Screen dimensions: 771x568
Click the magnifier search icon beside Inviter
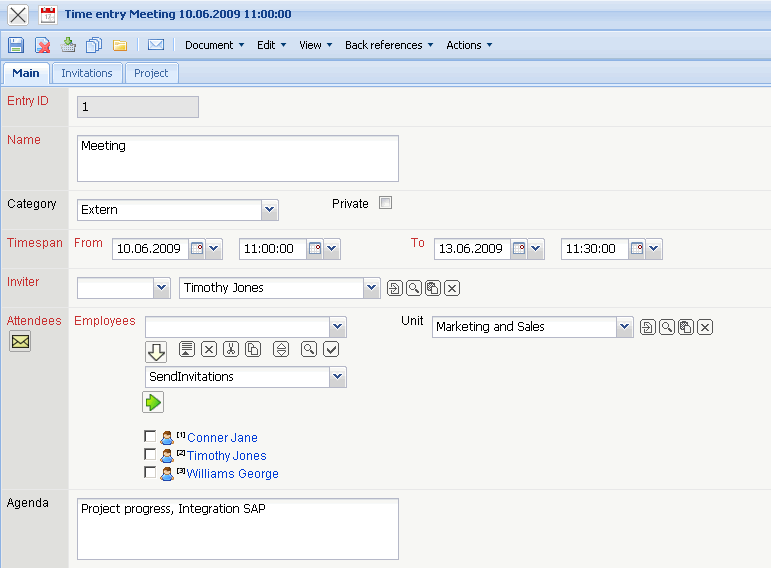[414, 288]
